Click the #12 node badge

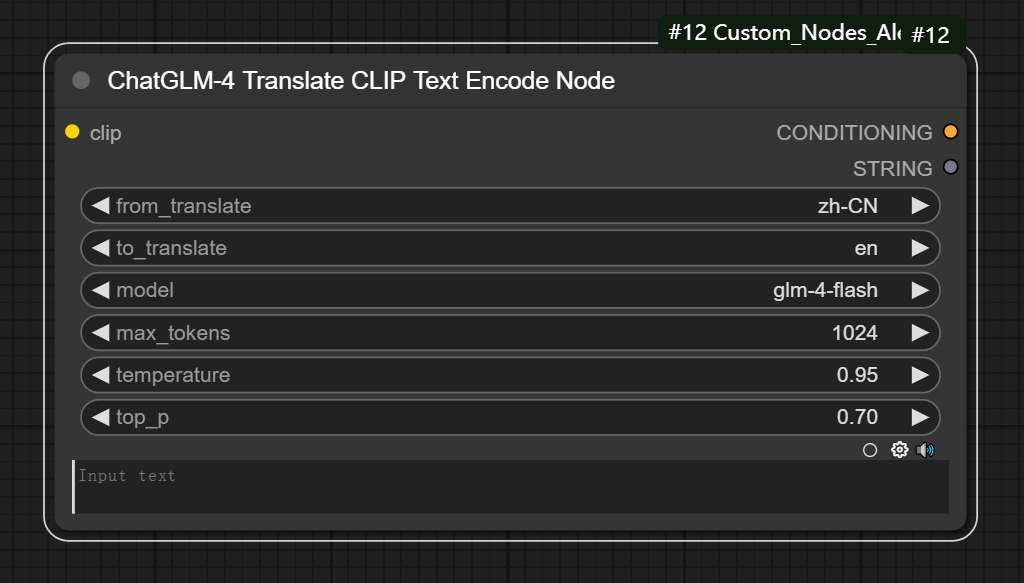[930, 35]
